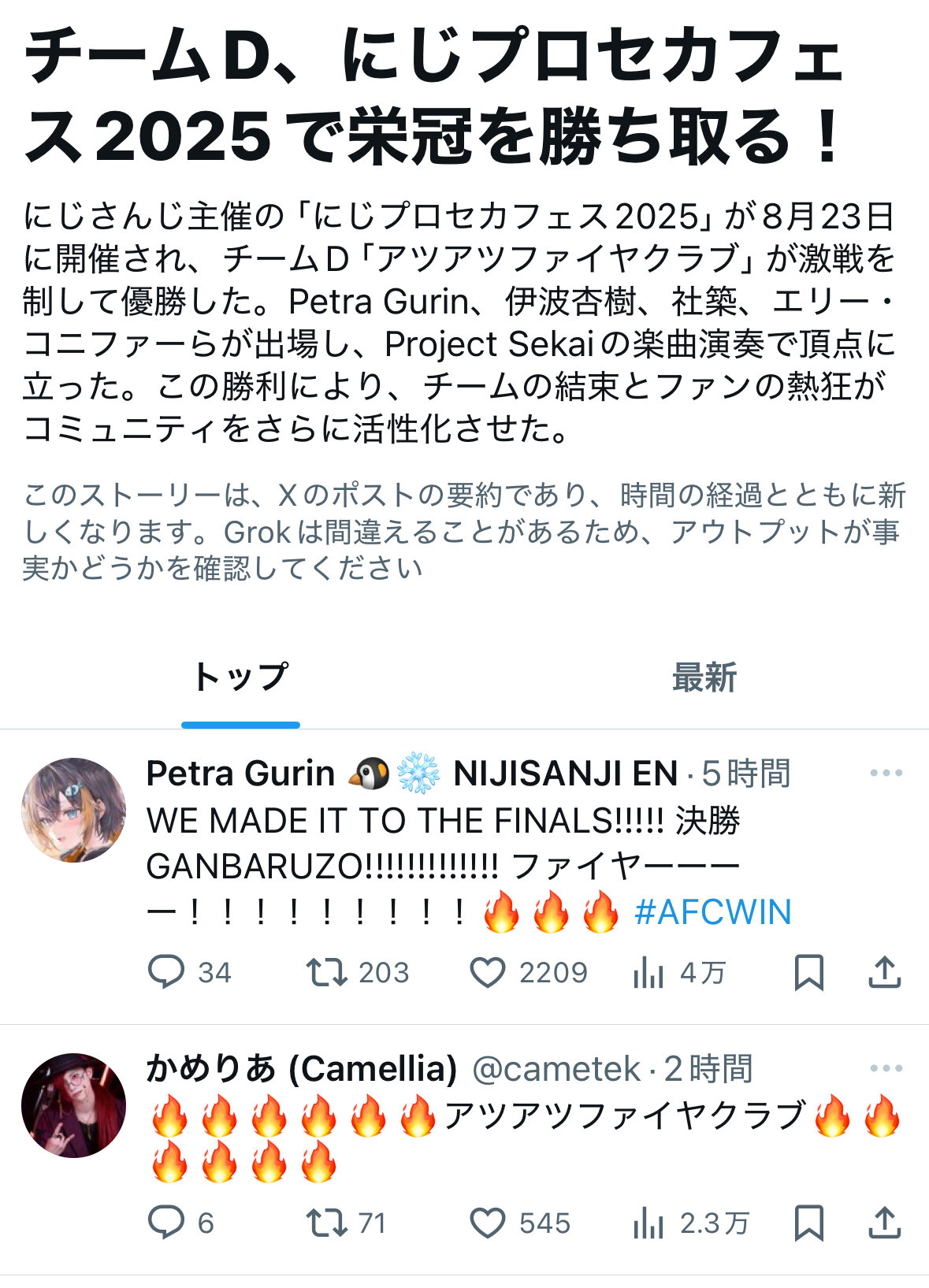Select the トップ tab
This screenshot has width=929, height=1288.
point(240,677)
